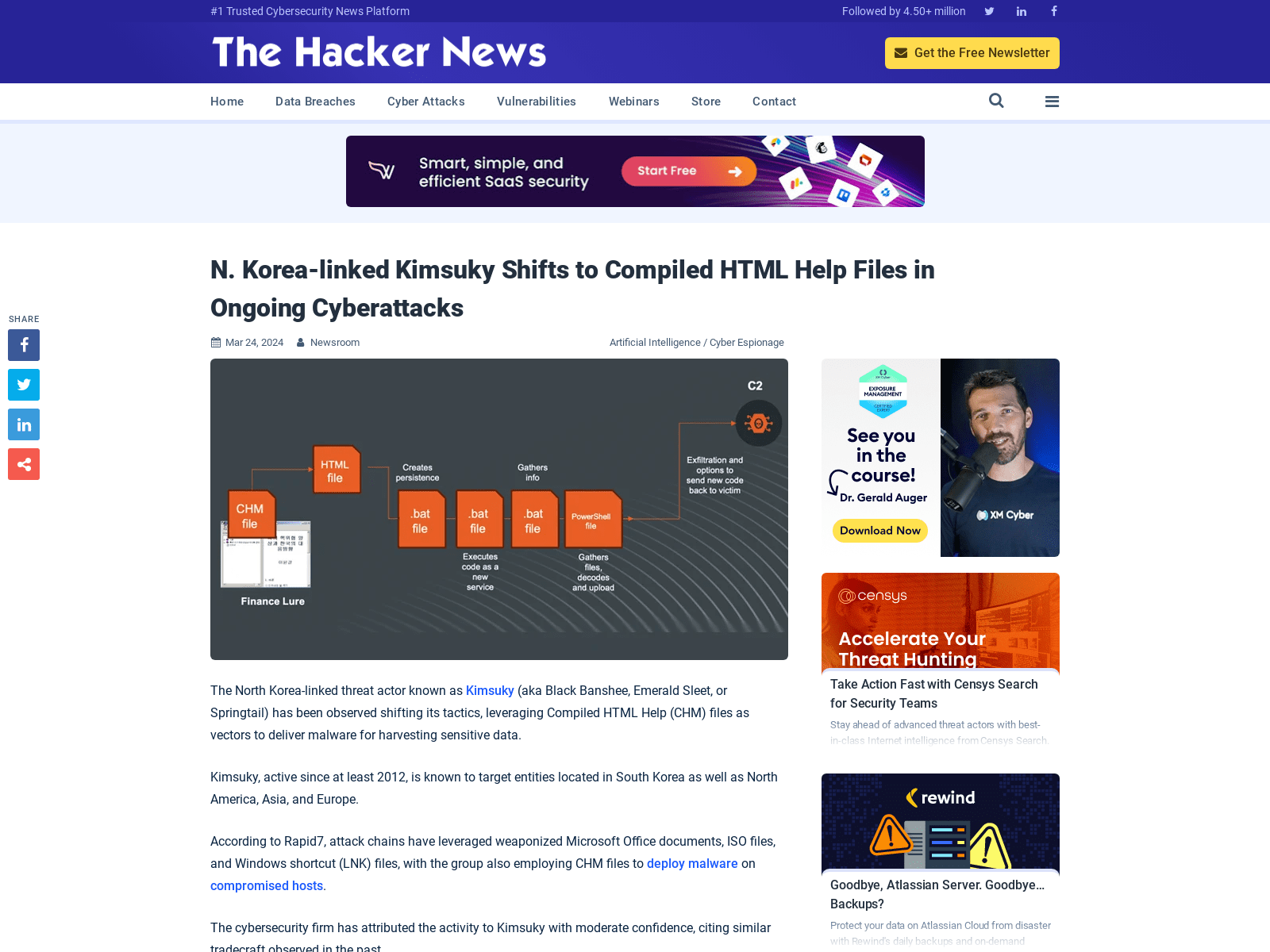
Task: Click The Hacker News logo
Action: [379, 52]
